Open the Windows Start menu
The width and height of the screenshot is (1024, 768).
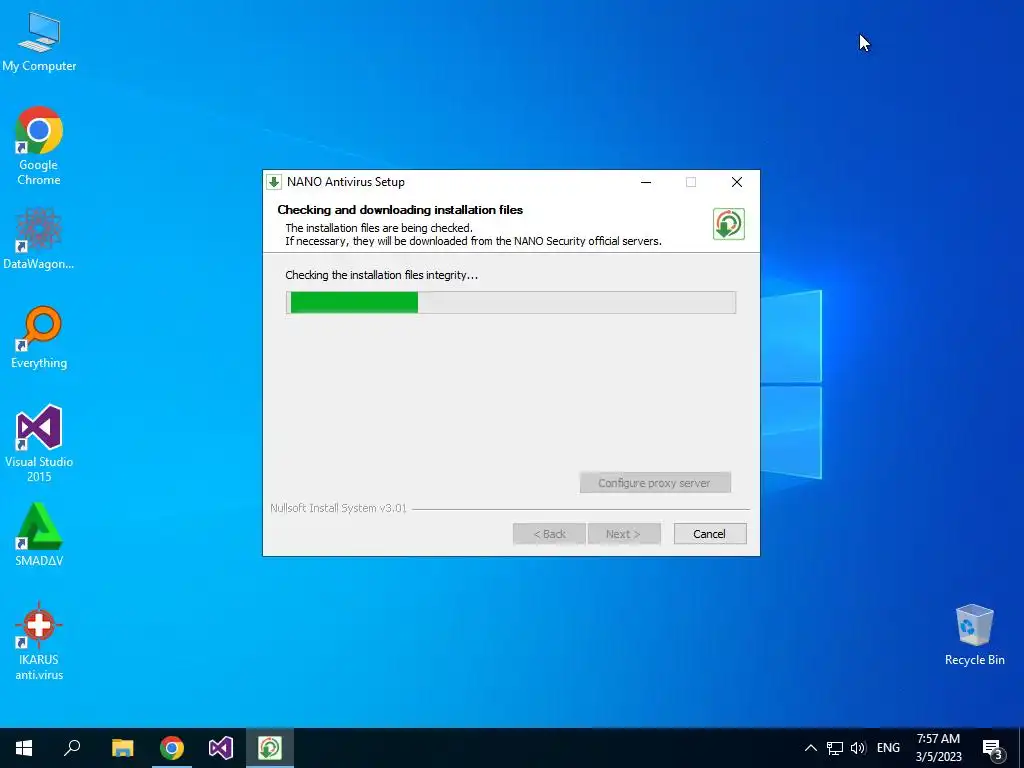click(x=24, y=748)
